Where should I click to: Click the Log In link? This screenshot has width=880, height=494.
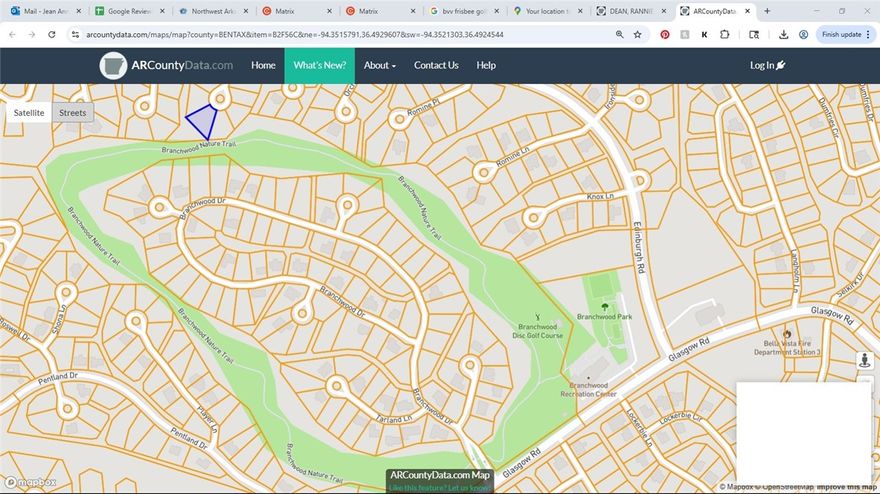pos(767,65)
